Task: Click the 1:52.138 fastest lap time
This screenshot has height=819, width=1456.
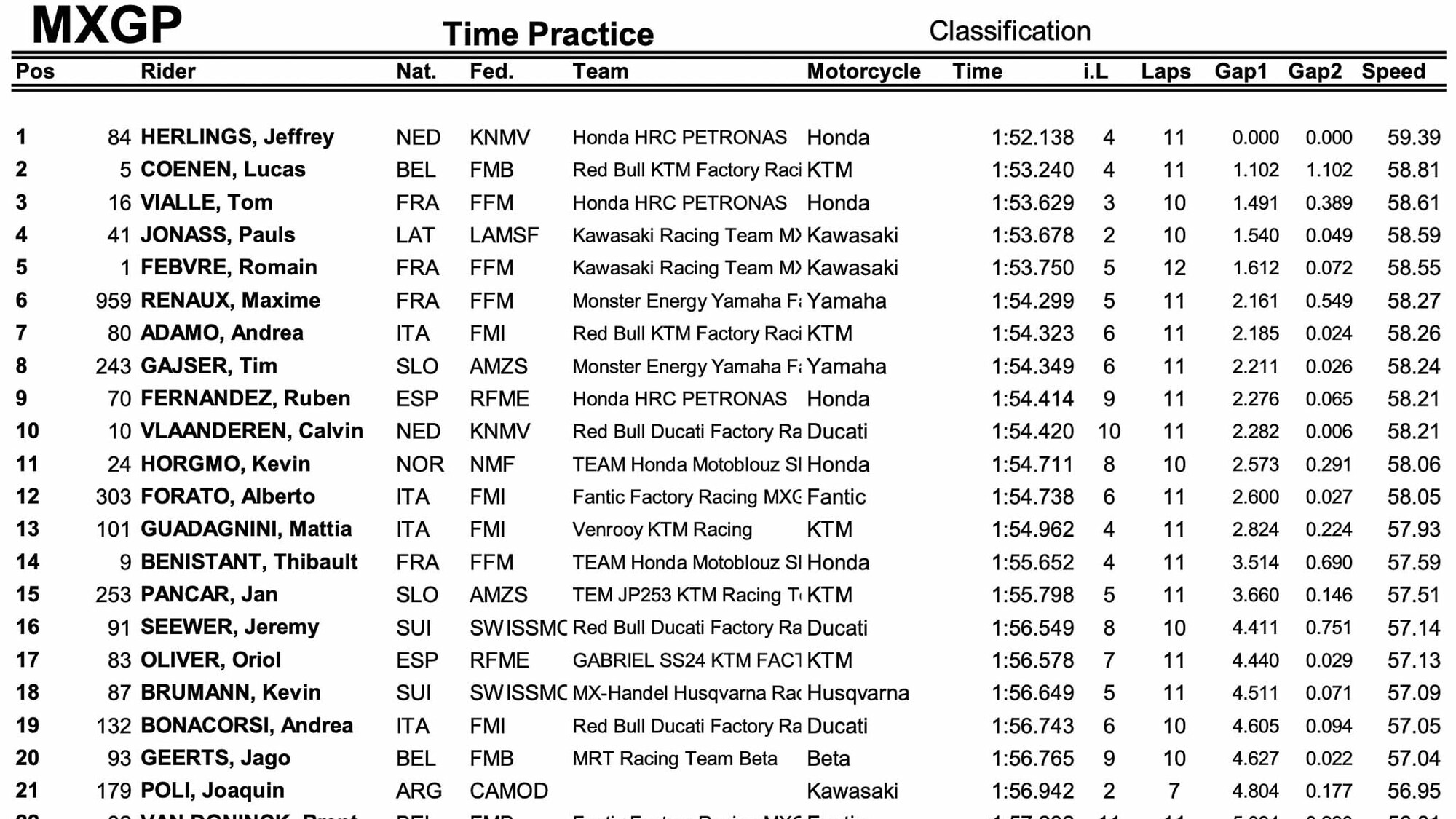Action: click(1032, 137)
